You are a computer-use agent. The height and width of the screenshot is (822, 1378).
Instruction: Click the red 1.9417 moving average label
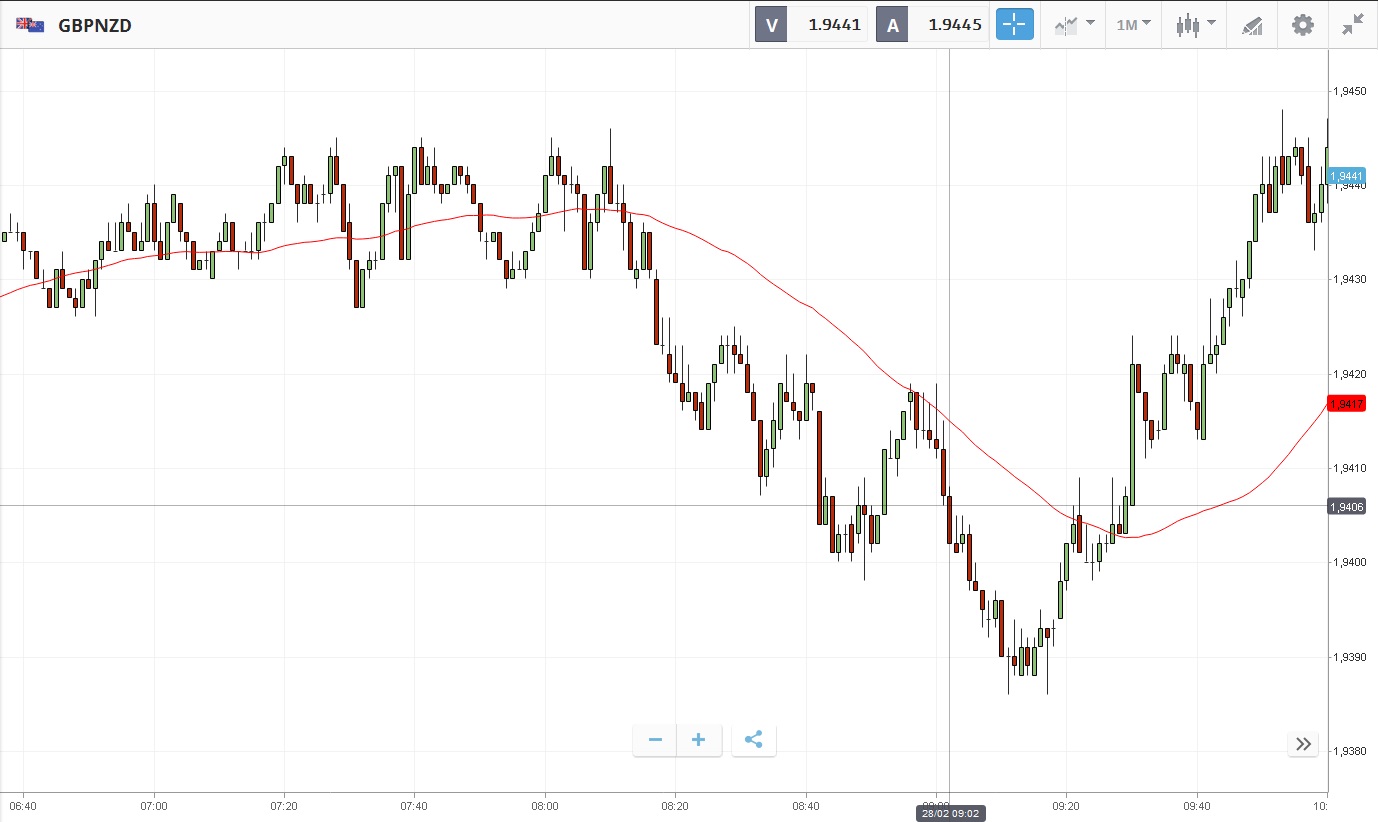click(1347, 404)
